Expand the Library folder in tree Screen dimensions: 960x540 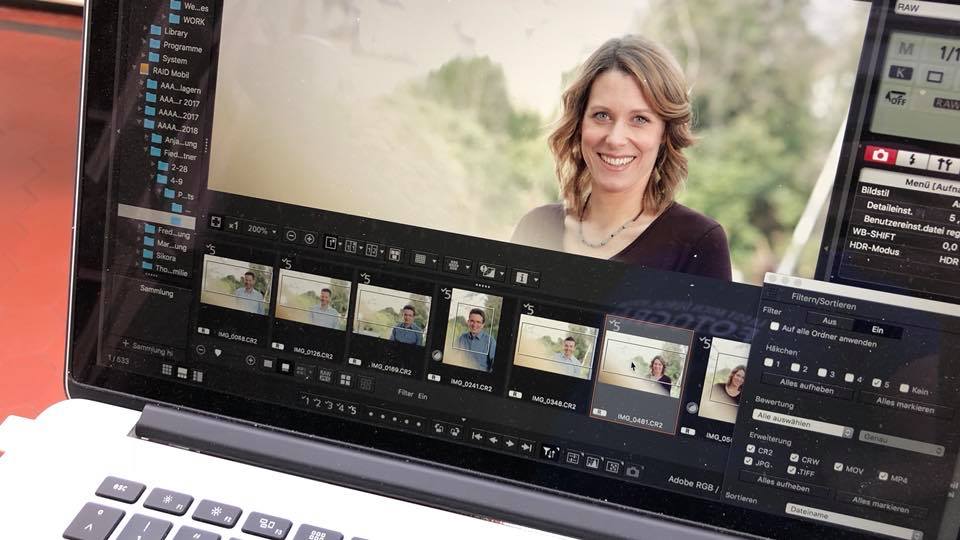coord(146,28)
